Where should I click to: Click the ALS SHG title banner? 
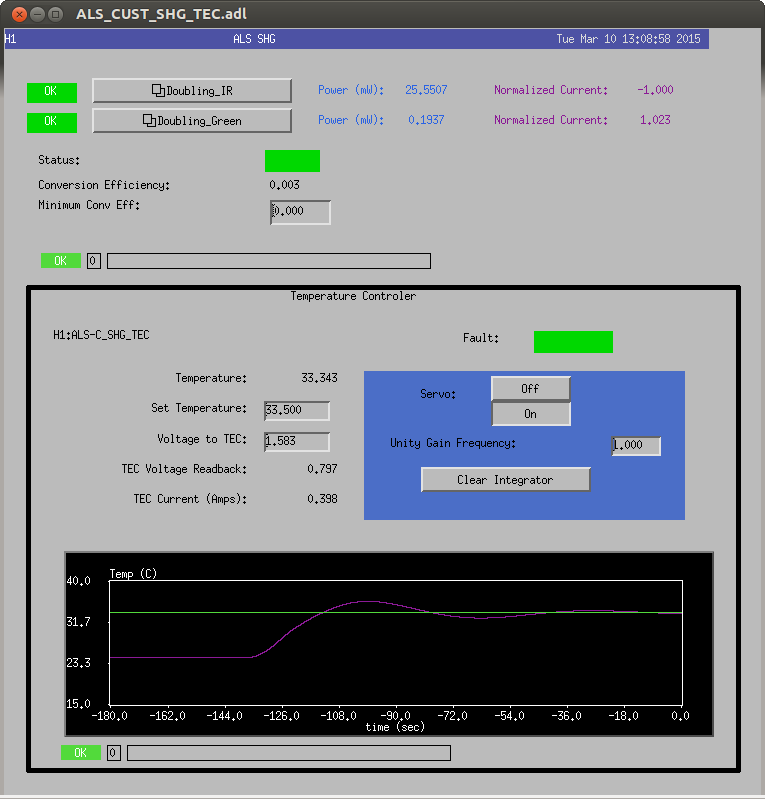click(254, 39)
